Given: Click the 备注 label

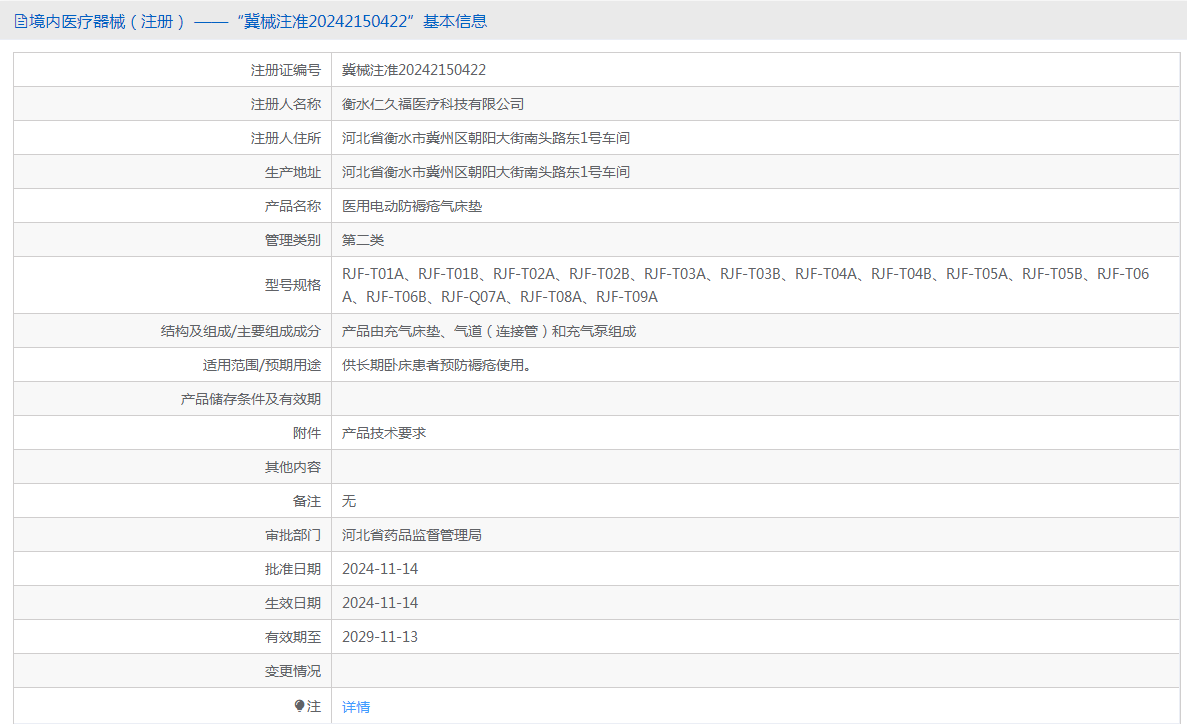Looking at the screenshot, I should 307,501.
